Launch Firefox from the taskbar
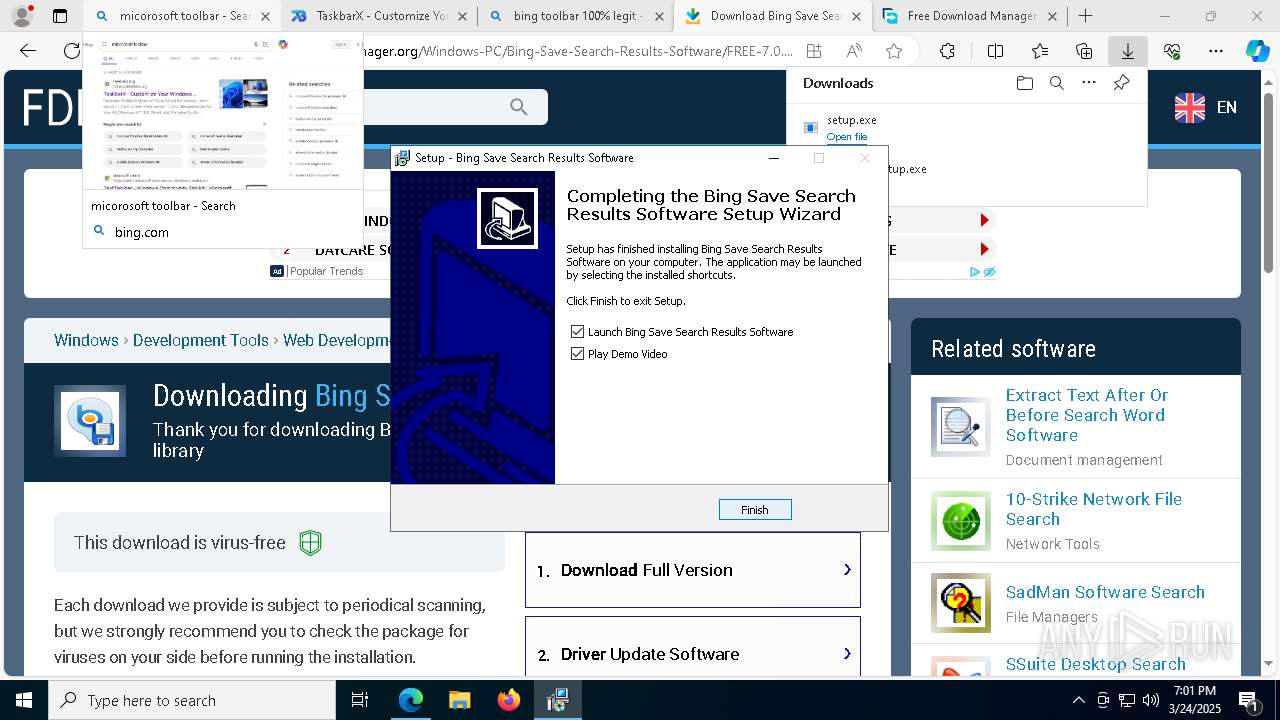 509,700
